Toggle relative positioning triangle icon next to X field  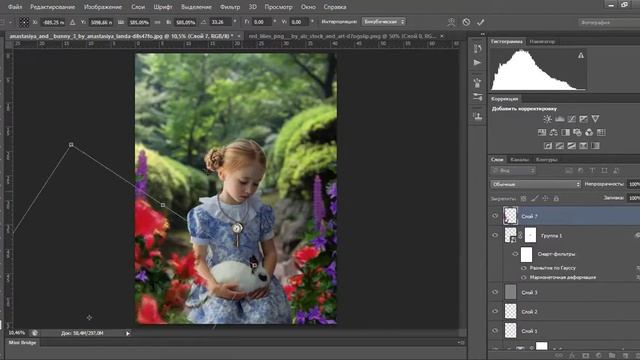73,22
